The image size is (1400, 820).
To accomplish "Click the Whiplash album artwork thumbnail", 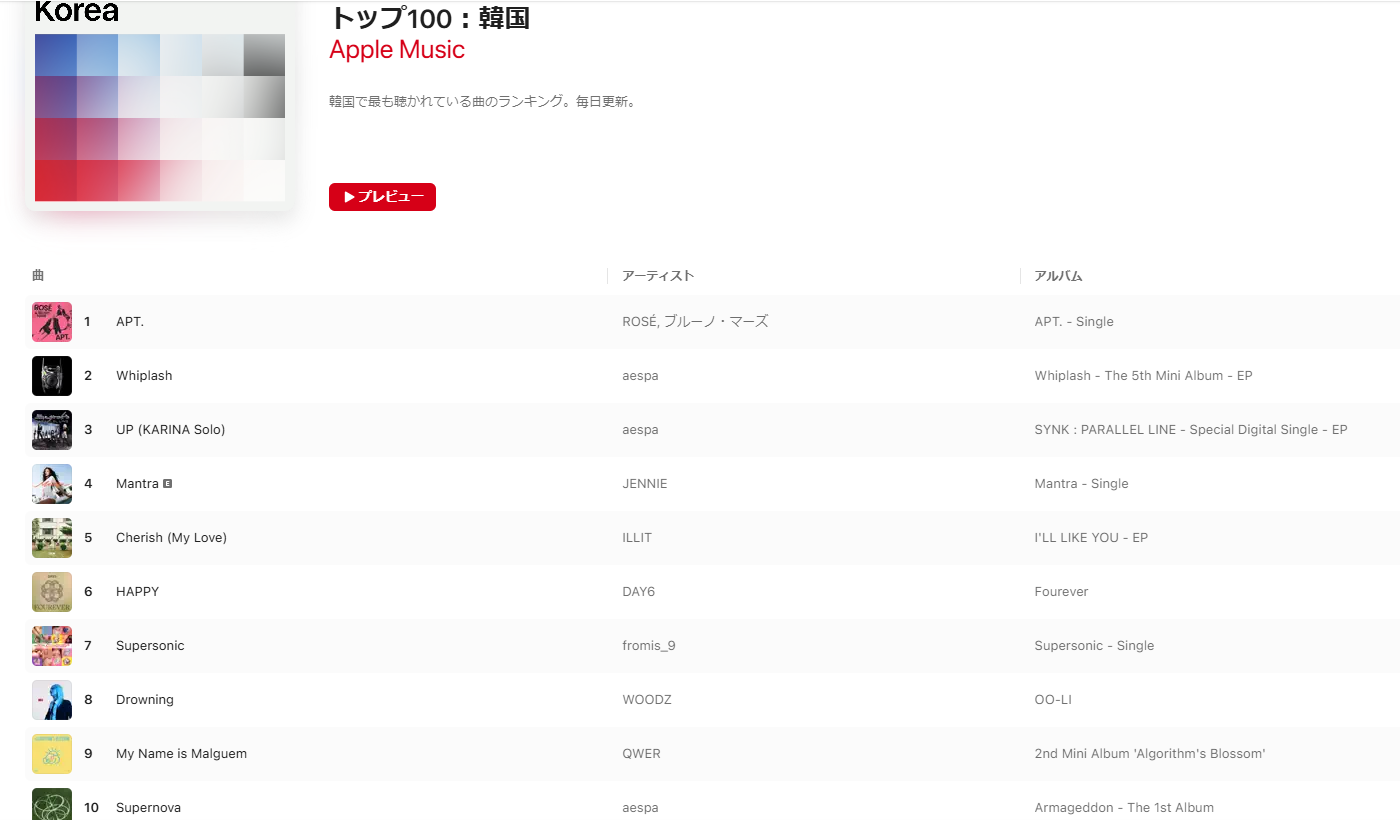I will tap(52, 376).
